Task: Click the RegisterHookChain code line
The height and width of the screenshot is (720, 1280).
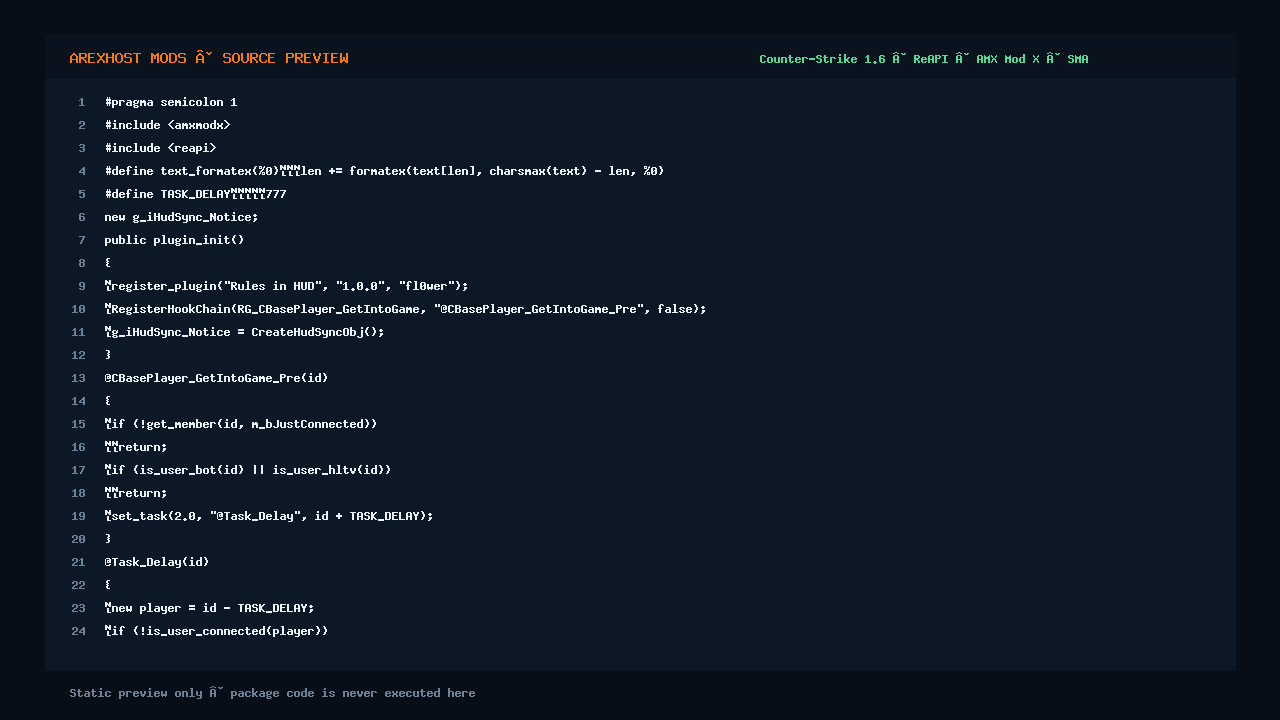Action: 405,309
